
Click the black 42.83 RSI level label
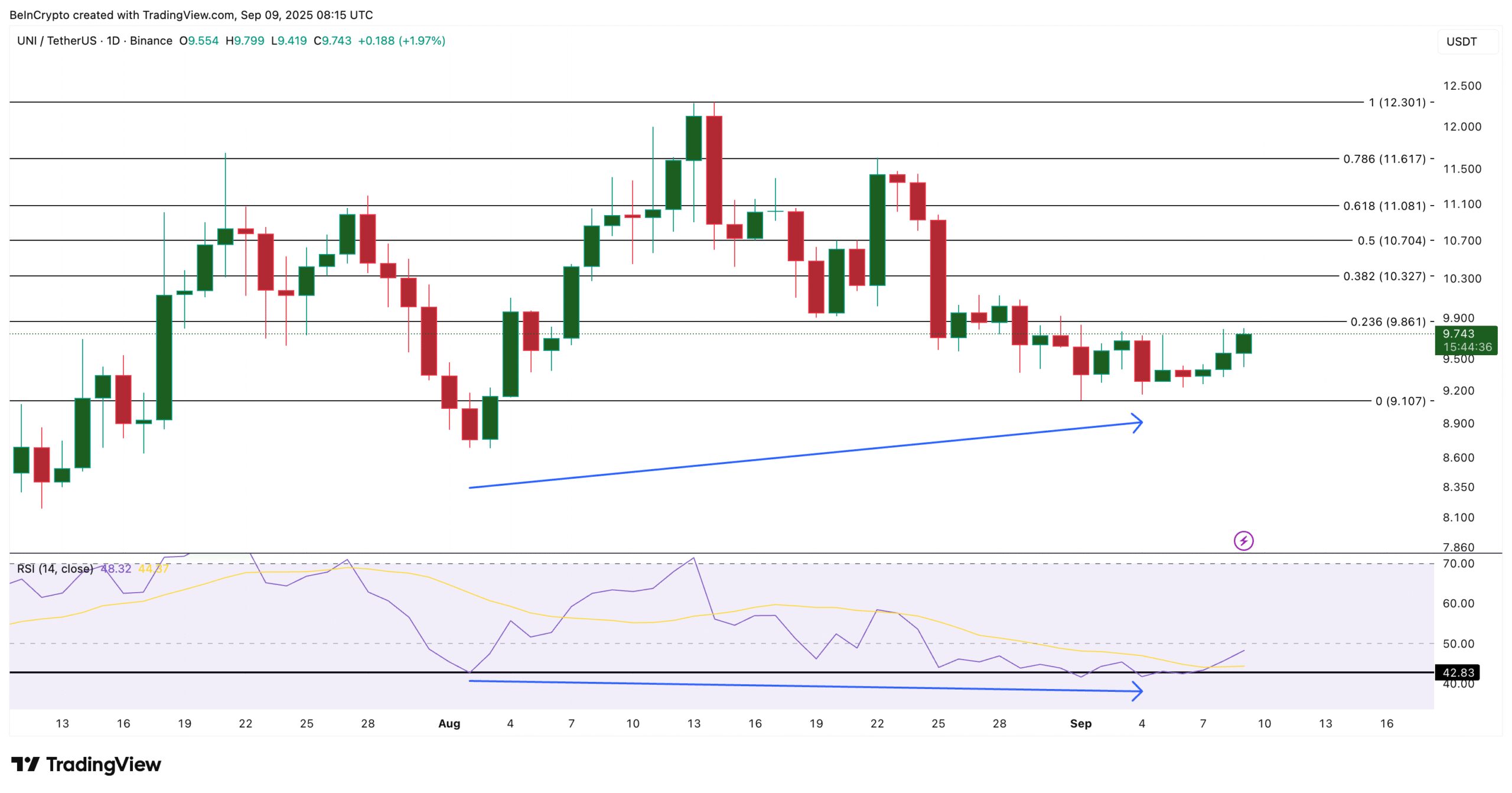(x=1457, y=672)
